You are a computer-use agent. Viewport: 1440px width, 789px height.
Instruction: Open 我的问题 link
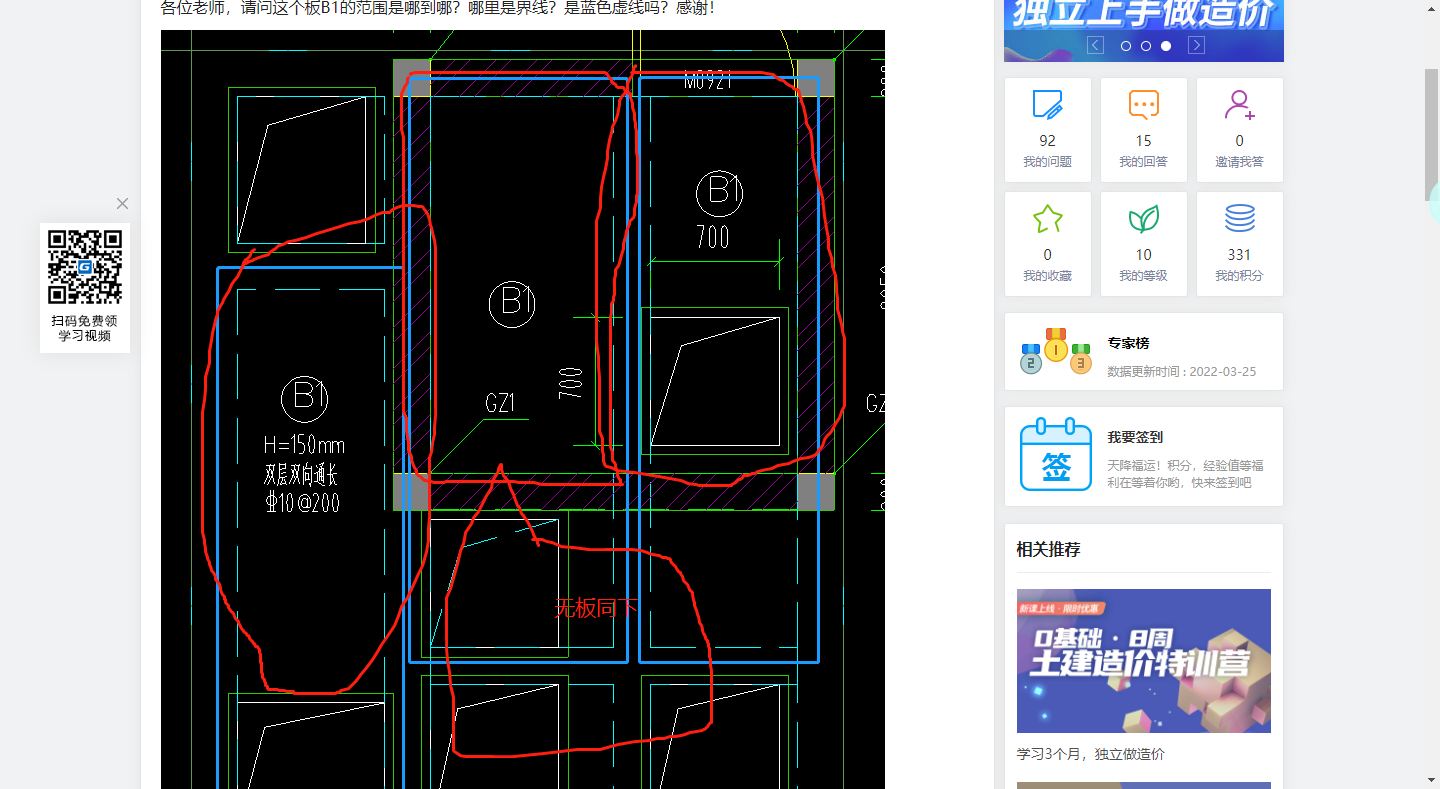pos(1047,162)
